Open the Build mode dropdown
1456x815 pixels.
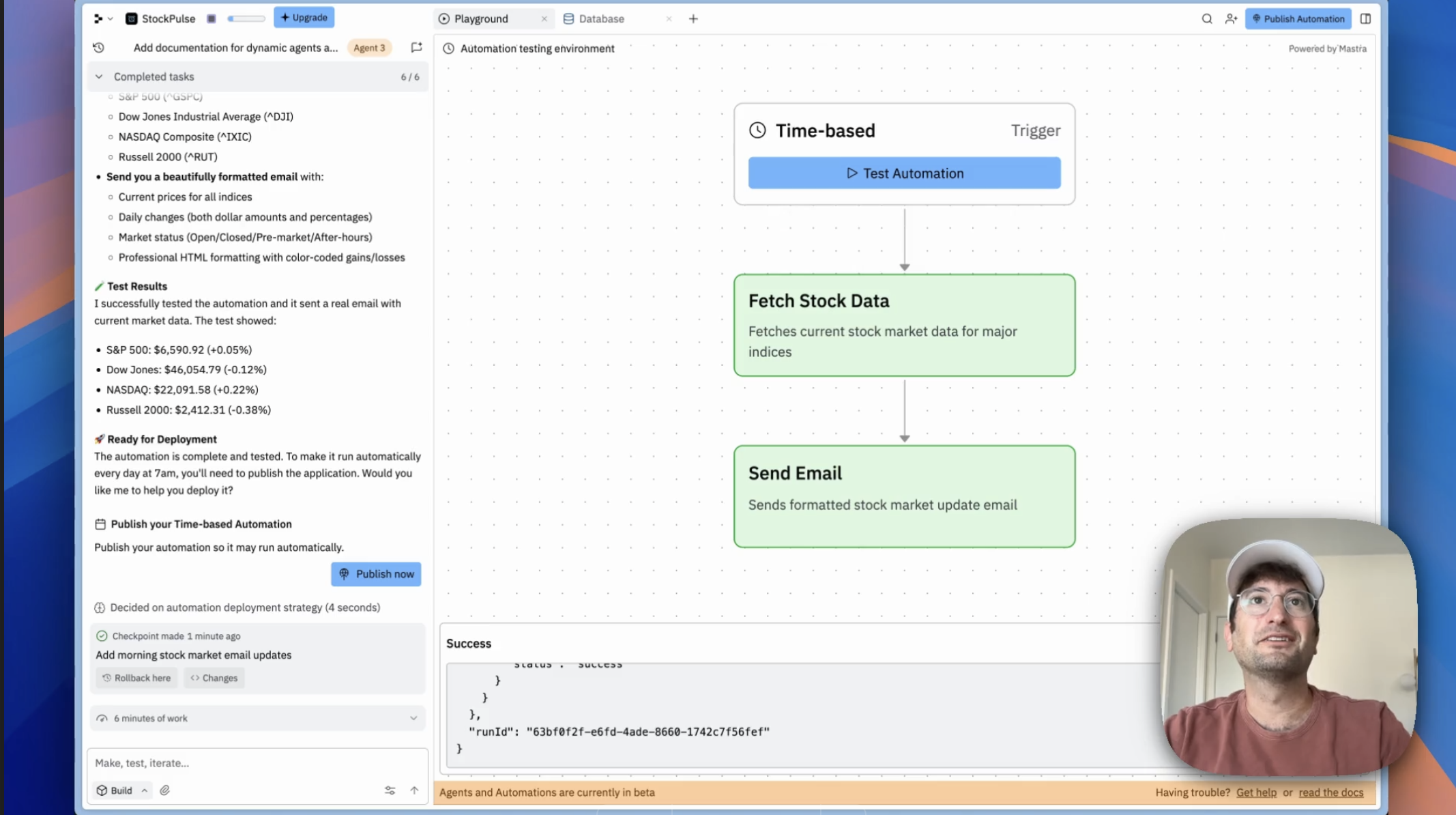coord(123,790)
